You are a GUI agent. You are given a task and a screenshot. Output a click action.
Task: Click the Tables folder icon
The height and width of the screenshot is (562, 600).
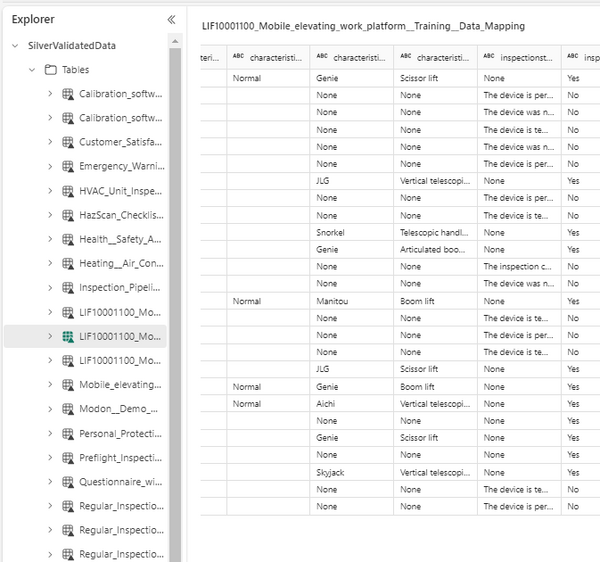point(50,70)
